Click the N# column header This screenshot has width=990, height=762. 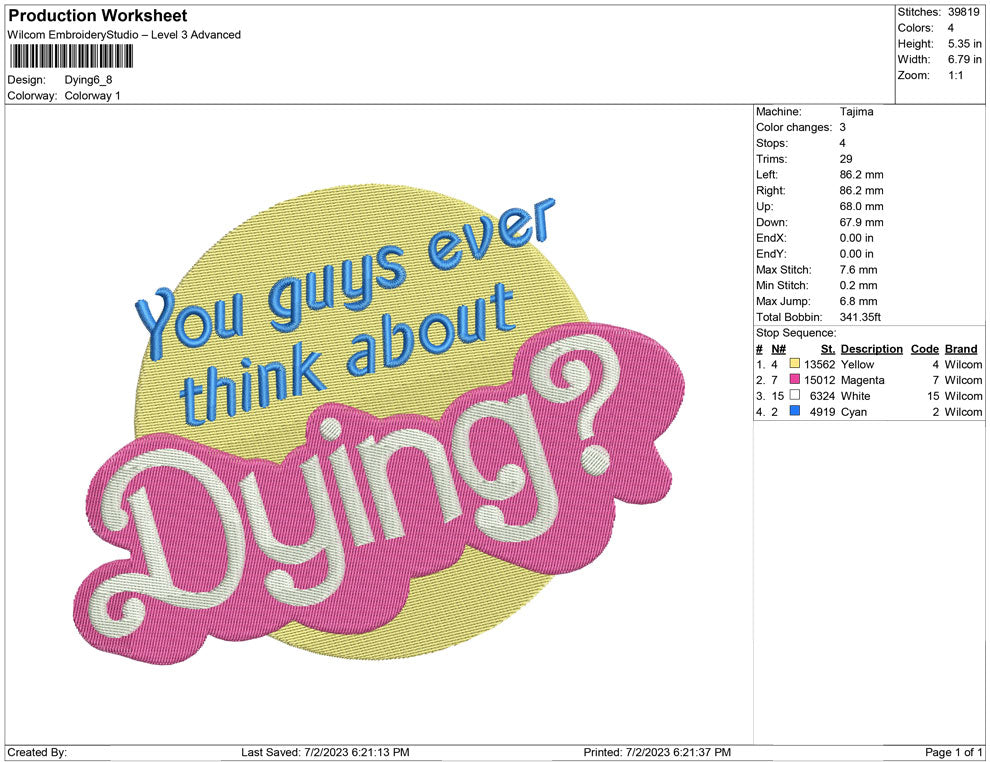pyautogui.click(x=777, y=349)
